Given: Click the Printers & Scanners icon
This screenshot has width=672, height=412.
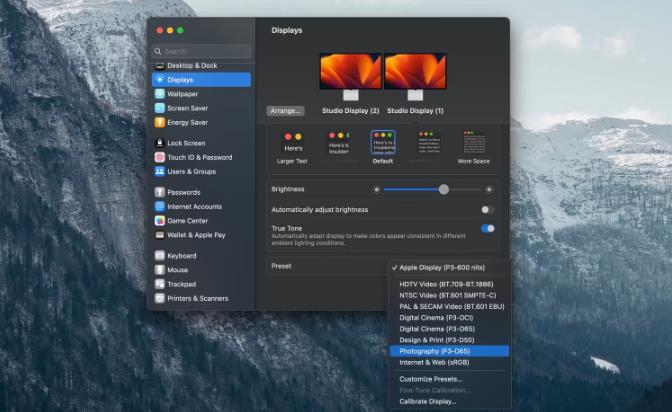Looking at the screenshot, I should click(159, 298).
